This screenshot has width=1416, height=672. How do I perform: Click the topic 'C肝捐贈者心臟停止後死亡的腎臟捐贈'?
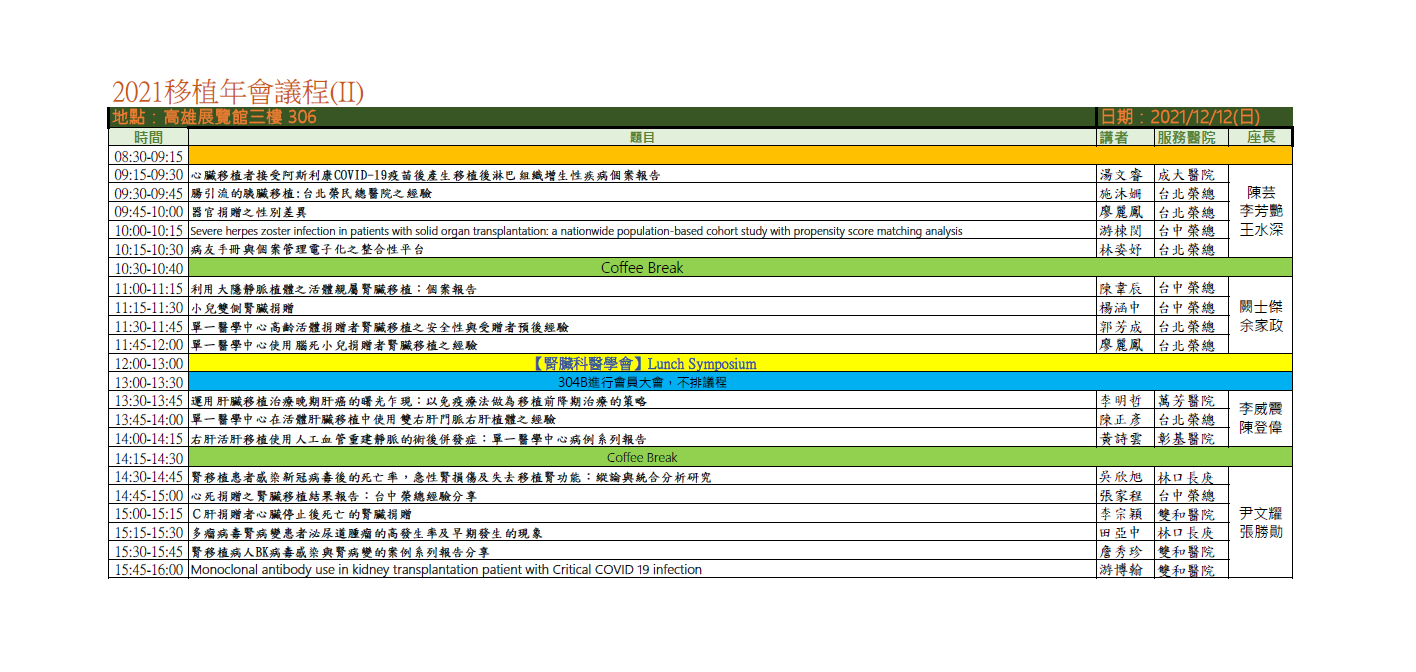click(301, 514)
